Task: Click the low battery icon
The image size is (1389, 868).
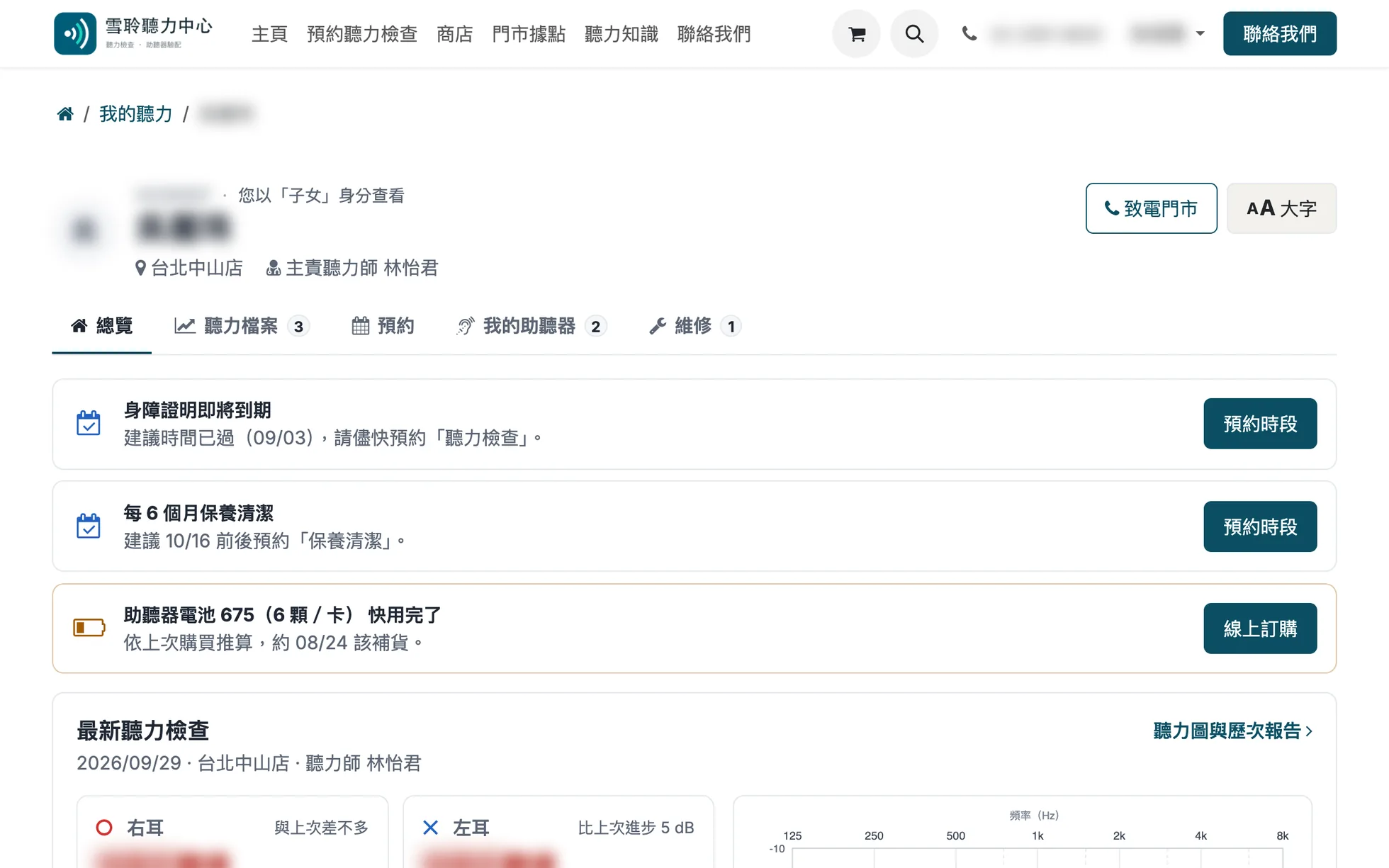Action: [x=89, y=628]
